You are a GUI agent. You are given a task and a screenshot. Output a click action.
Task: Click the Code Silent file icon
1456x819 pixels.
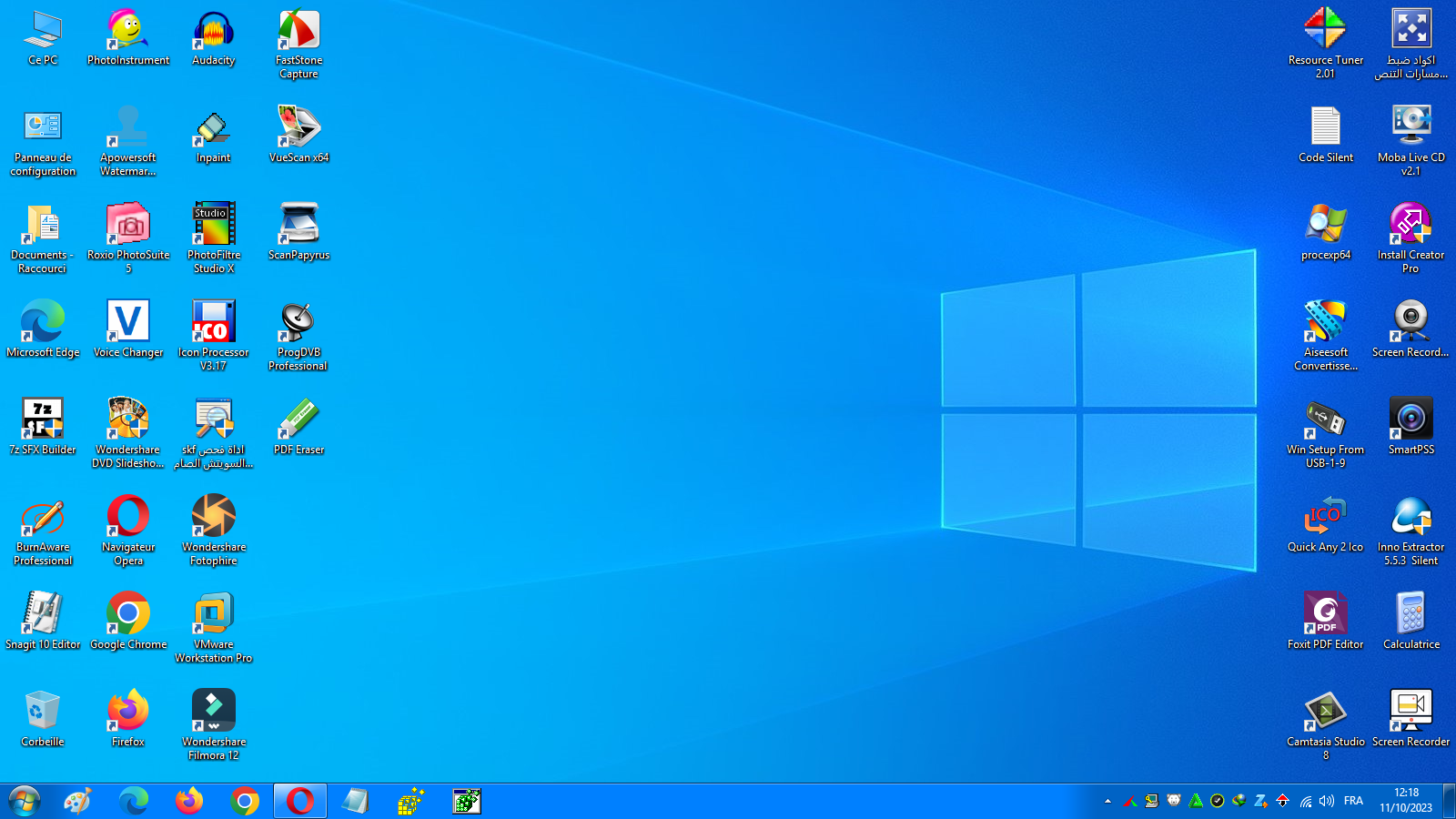1326,136
